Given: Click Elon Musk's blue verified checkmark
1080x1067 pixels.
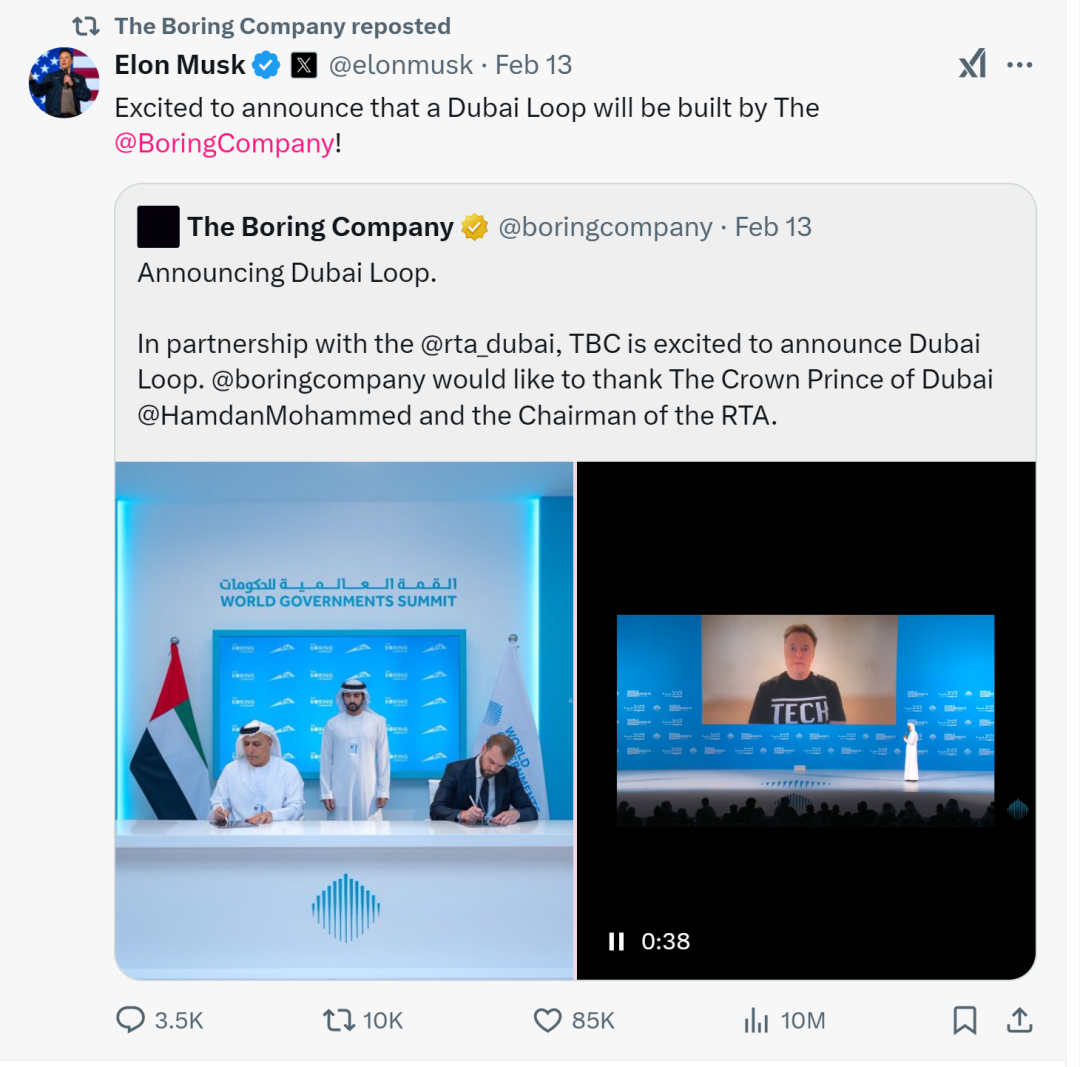Looking at the screenshot, I should tap(266, 65).
